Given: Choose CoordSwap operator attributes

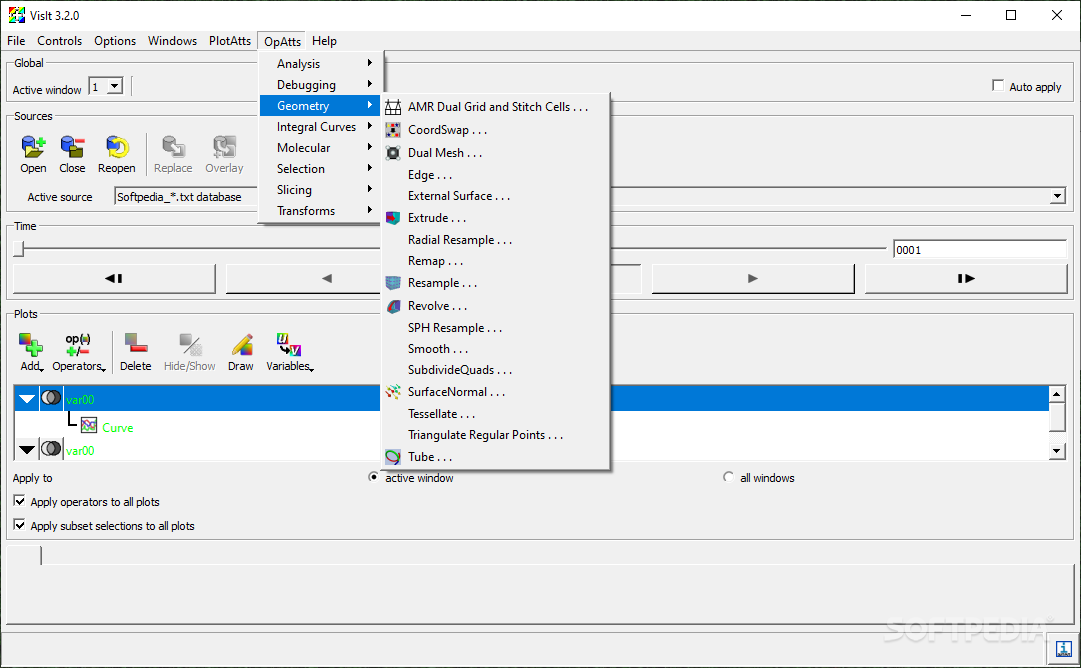Looking at the screenshot, I should [495, 130].
